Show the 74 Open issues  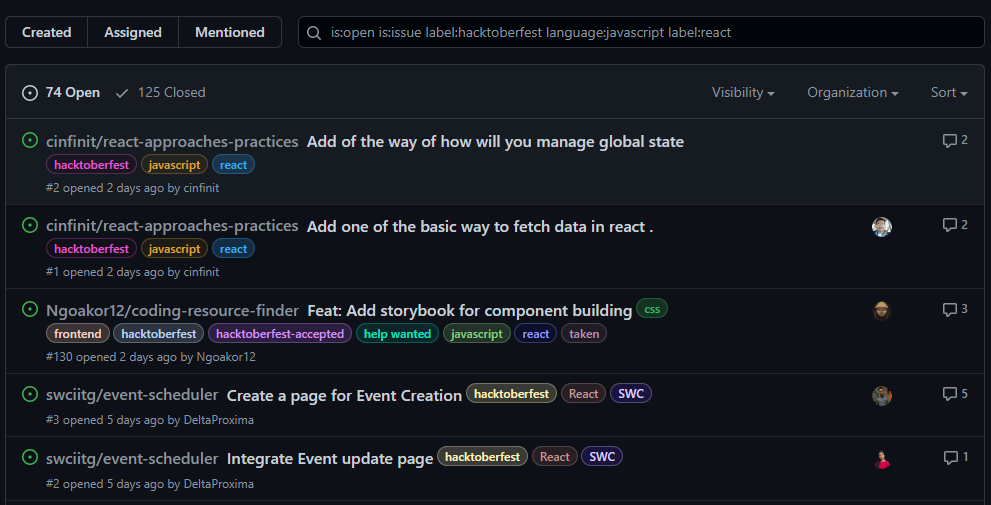[61, 93]
